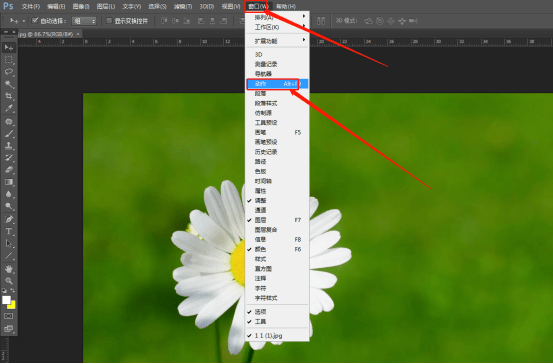Open 帮助(H) menu
Image resolution: width=553 pixels, height=364 pixels.
tap(286, 6)
